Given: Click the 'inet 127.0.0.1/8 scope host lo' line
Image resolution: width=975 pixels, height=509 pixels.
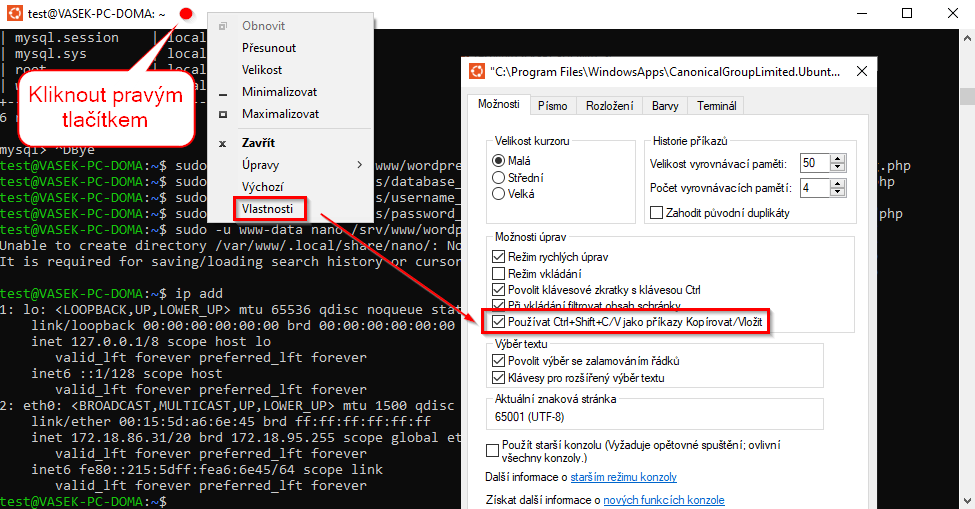Looking at the screenshot, I should [x=151, y=341].
